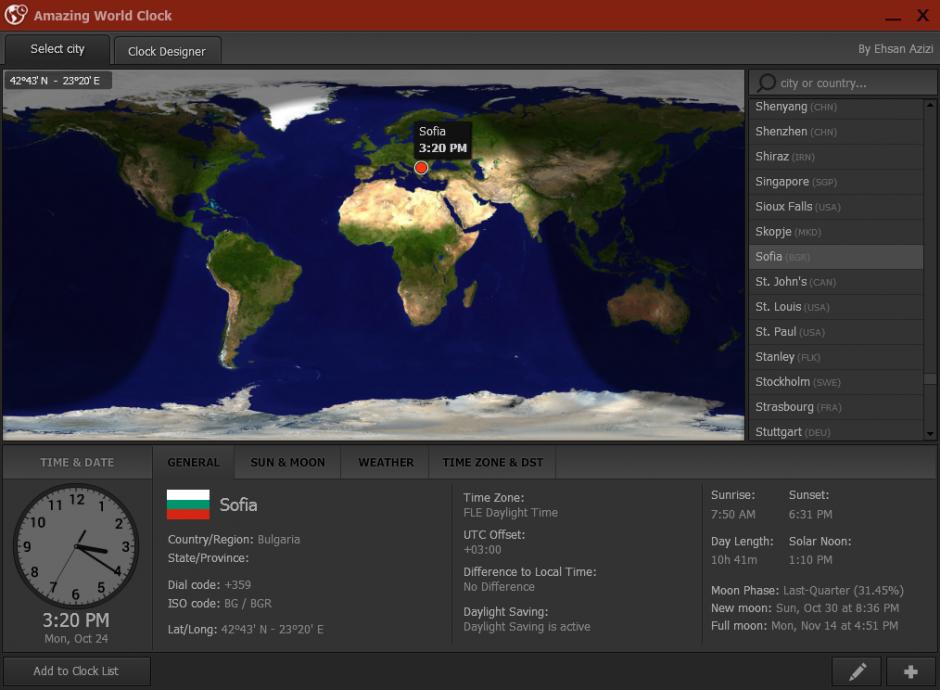The width and height of the screenshot is (940, 690).
Task: Select Shenzhen in the city list
Action: click(x=836, y=132)
